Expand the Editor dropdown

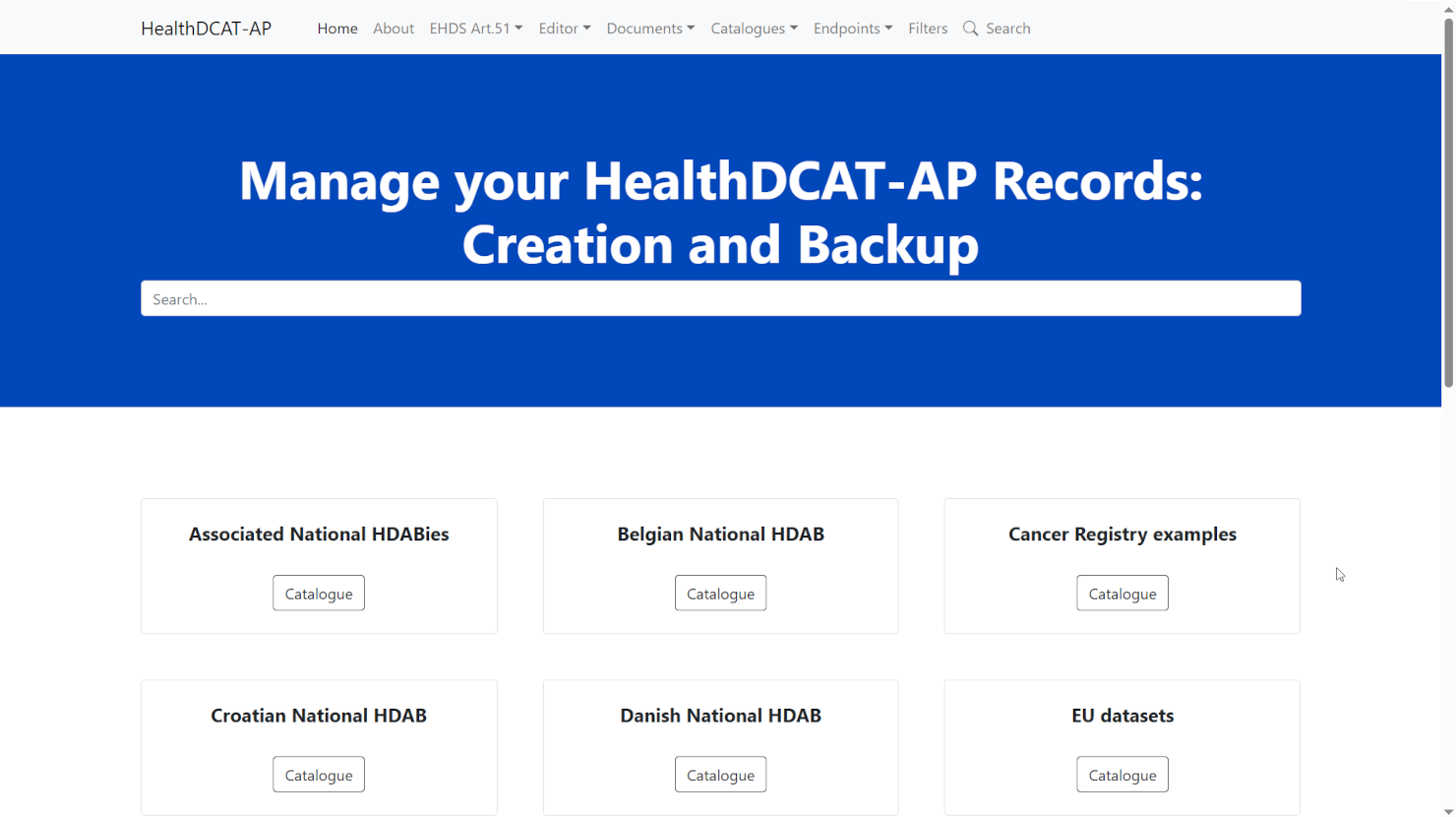[564, 29]
